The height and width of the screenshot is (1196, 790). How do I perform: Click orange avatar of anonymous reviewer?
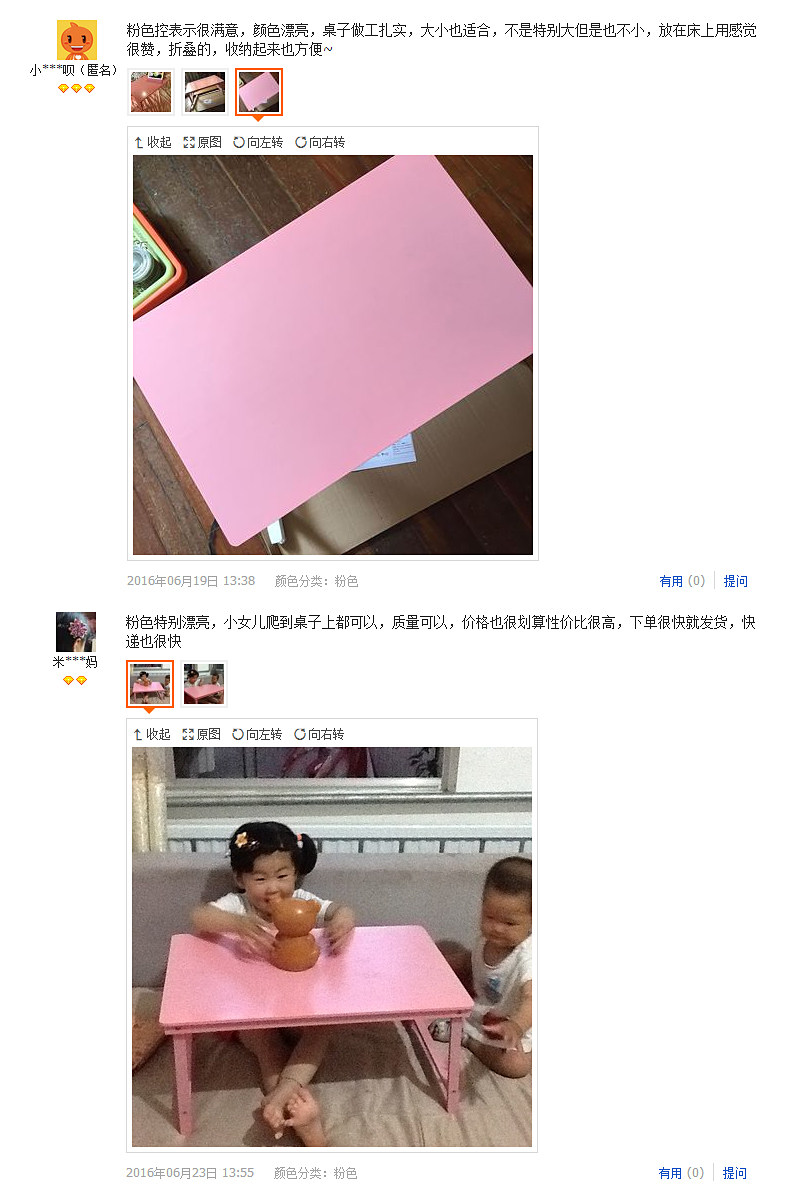click(77, 40)
